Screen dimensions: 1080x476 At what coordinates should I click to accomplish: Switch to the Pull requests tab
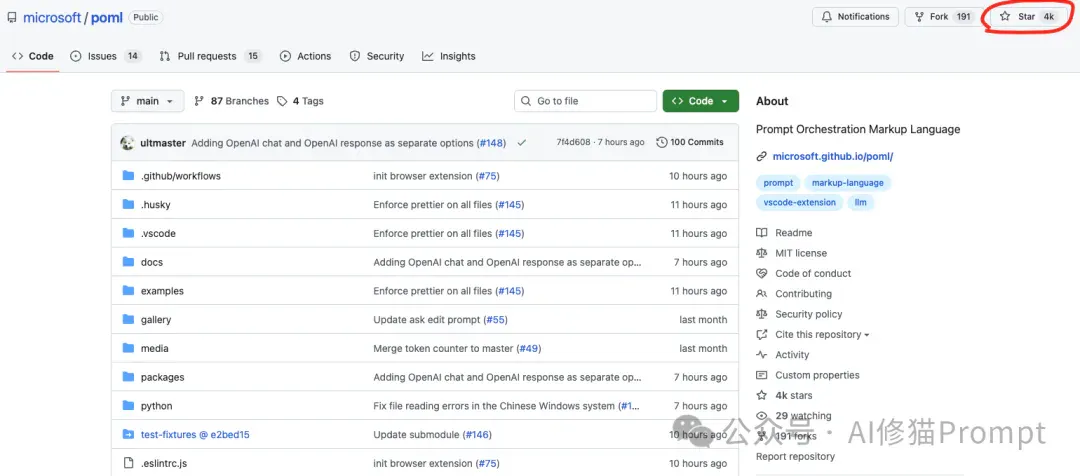coord(210,56)
